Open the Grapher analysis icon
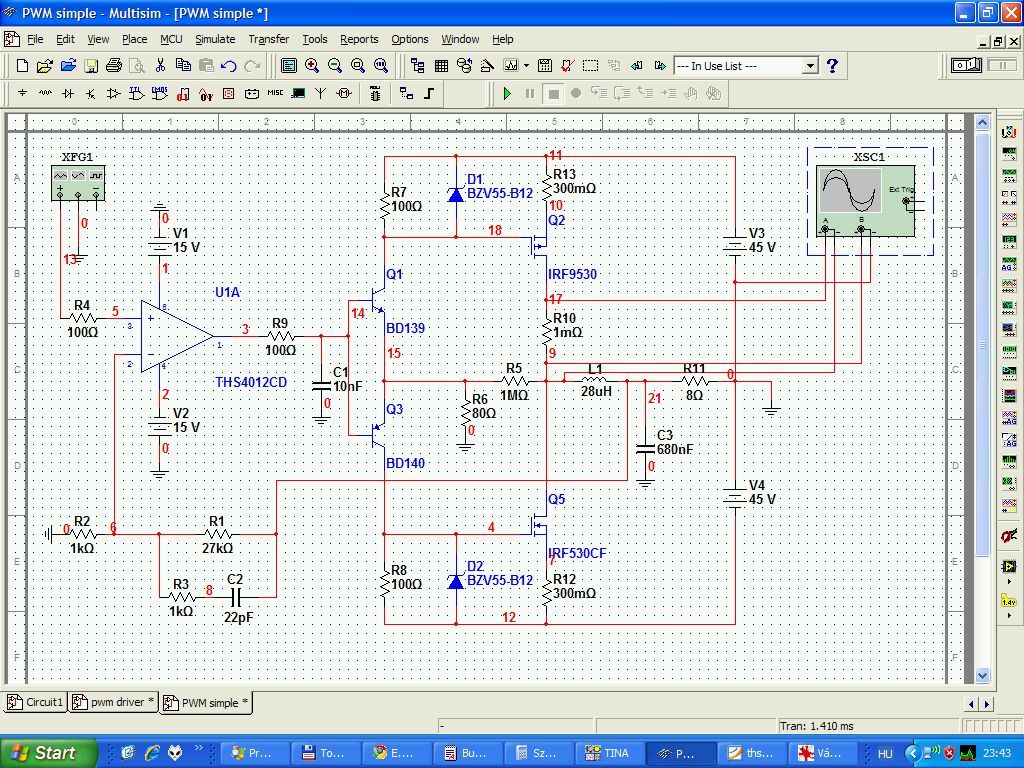The image size is (1024, 768). coord(511,66)
